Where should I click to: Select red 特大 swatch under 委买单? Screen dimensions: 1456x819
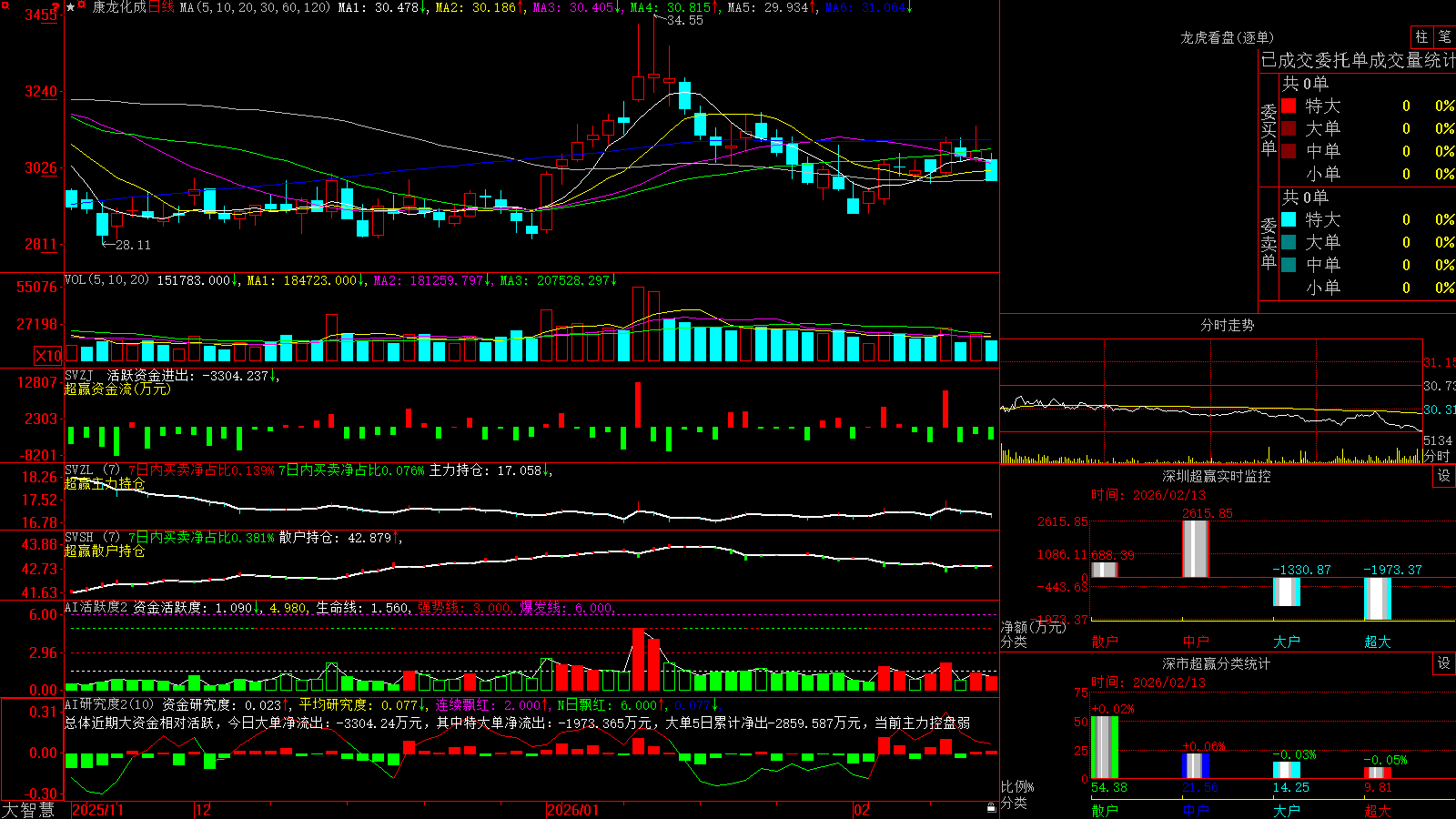1289,106
